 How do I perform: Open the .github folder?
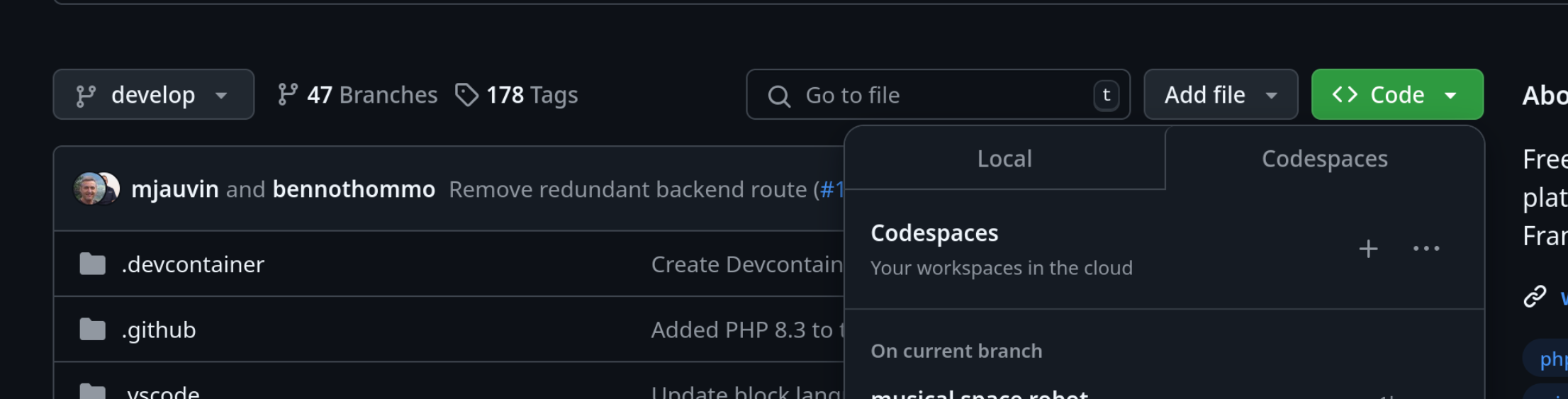(159, 330)
